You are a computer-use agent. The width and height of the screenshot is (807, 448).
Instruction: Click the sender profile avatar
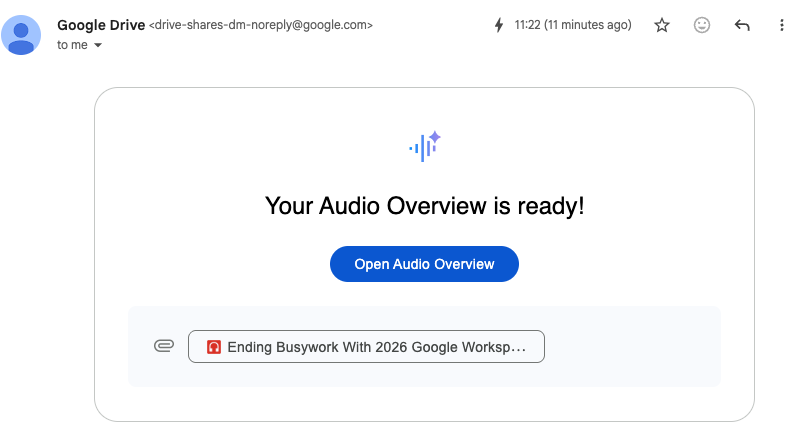[x=21, y=35]
